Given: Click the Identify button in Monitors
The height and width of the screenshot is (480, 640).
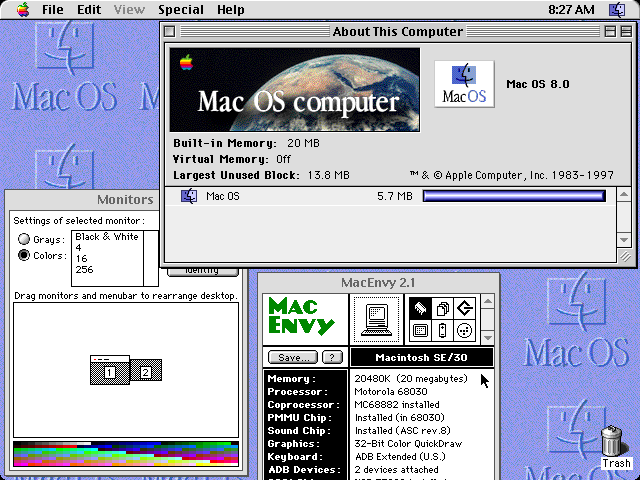Looking at the screenshot, I should pyautogui.click(x=202, y=271).
